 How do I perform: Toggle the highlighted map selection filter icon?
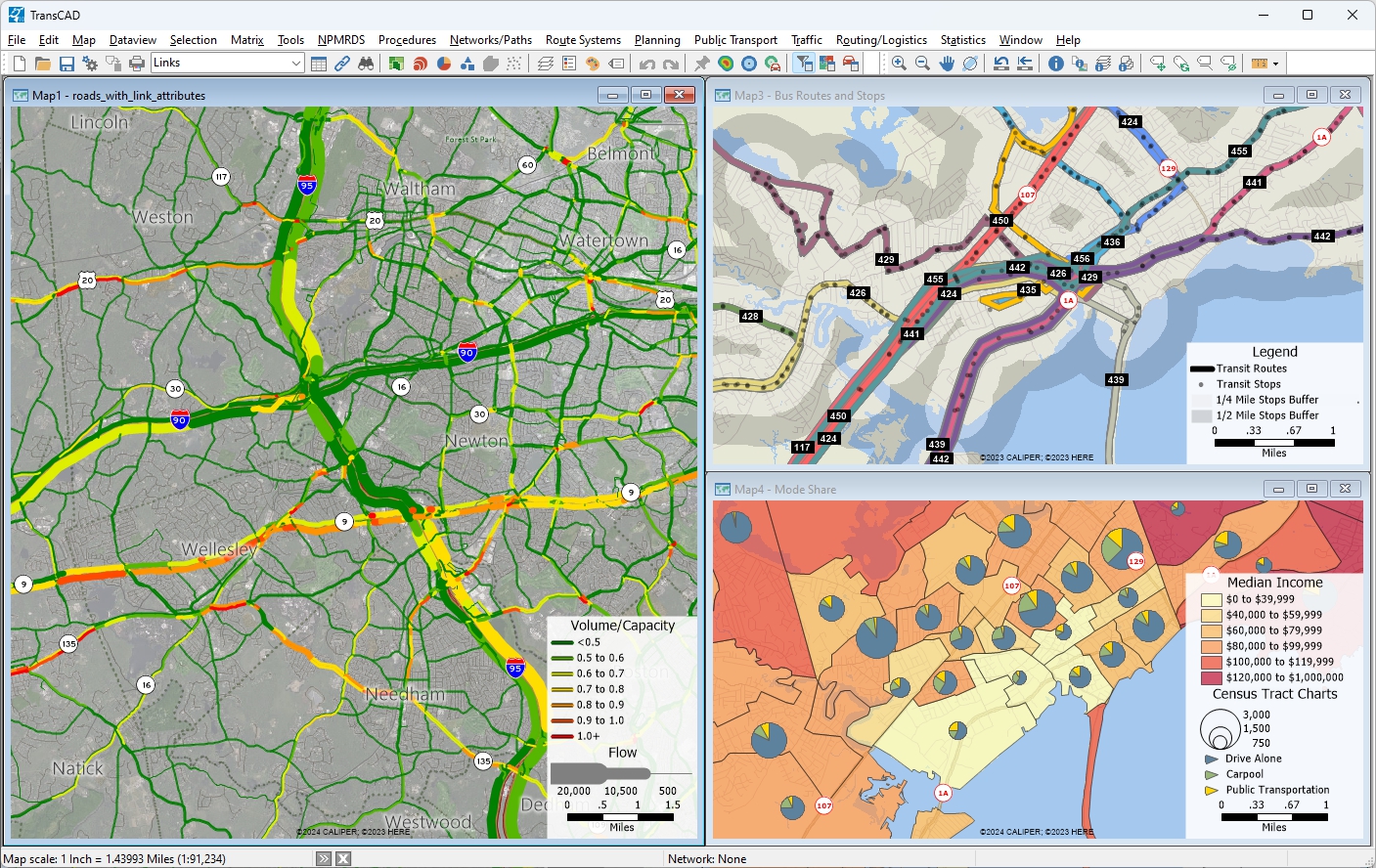pyautogui.click(x=804, y=63)
